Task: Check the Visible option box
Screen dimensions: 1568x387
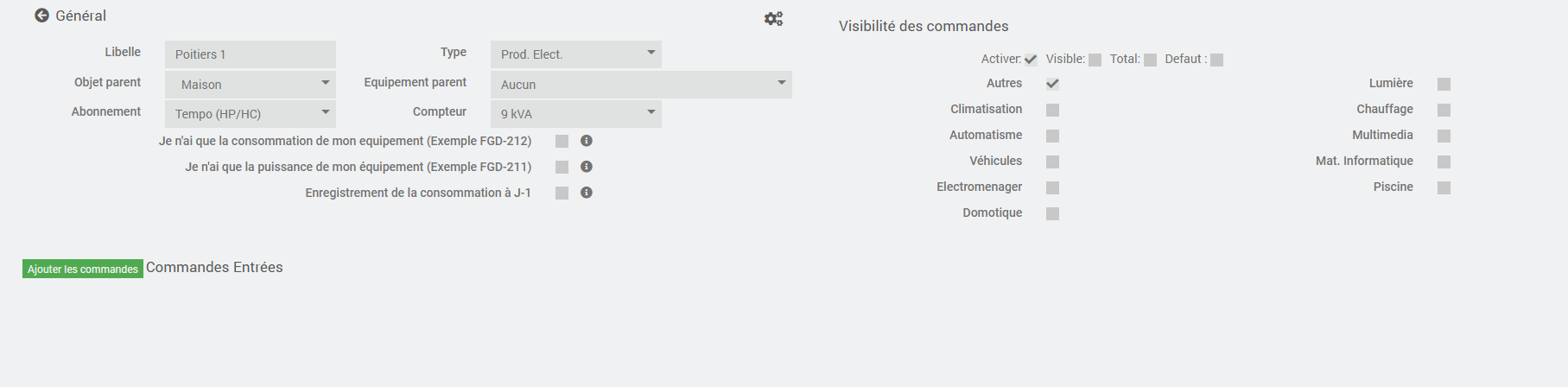Action: tap(1095, 60)
